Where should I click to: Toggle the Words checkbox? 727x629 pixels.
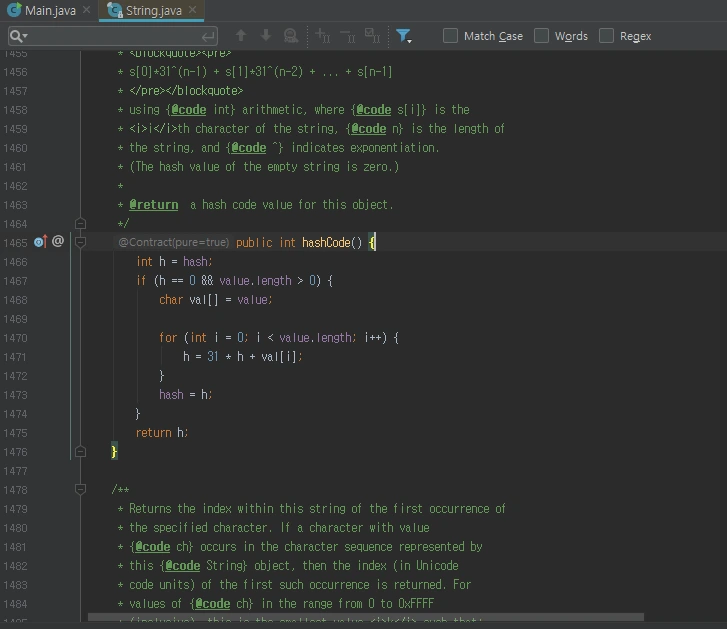click(541, 36)
